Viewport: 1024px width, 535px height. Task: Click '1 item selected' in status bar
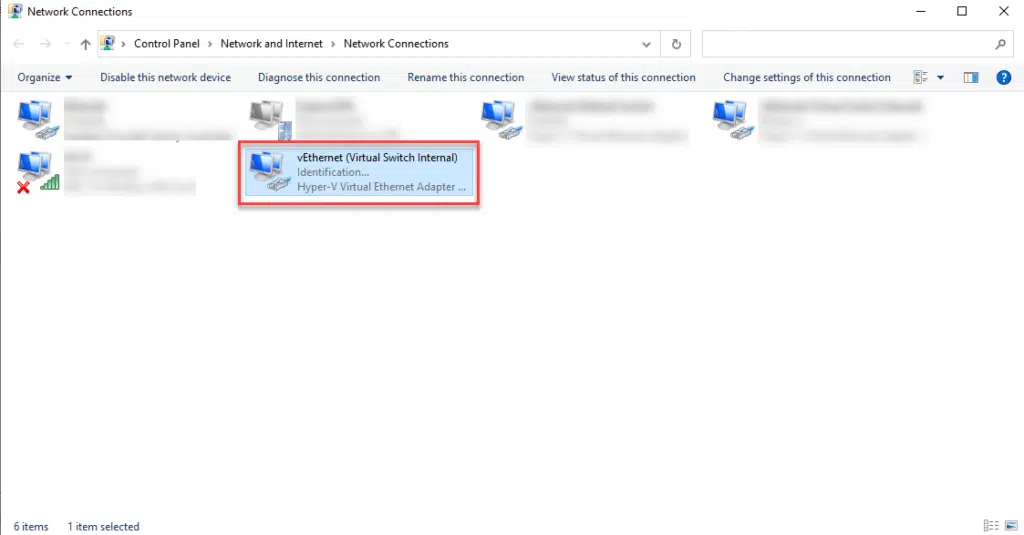103,527
